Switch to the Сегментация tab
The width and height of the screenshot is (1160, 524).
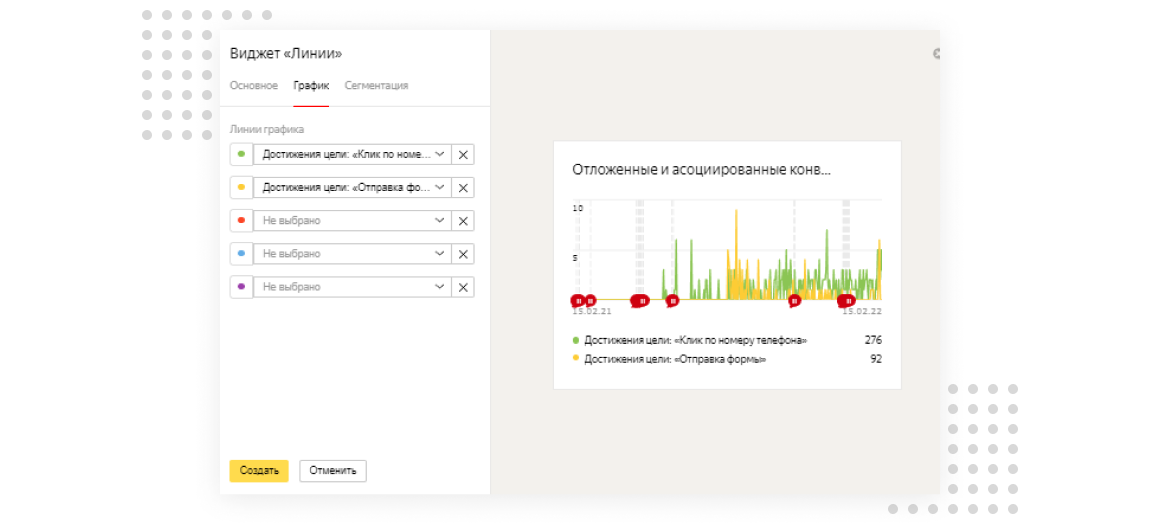[376, 86]
